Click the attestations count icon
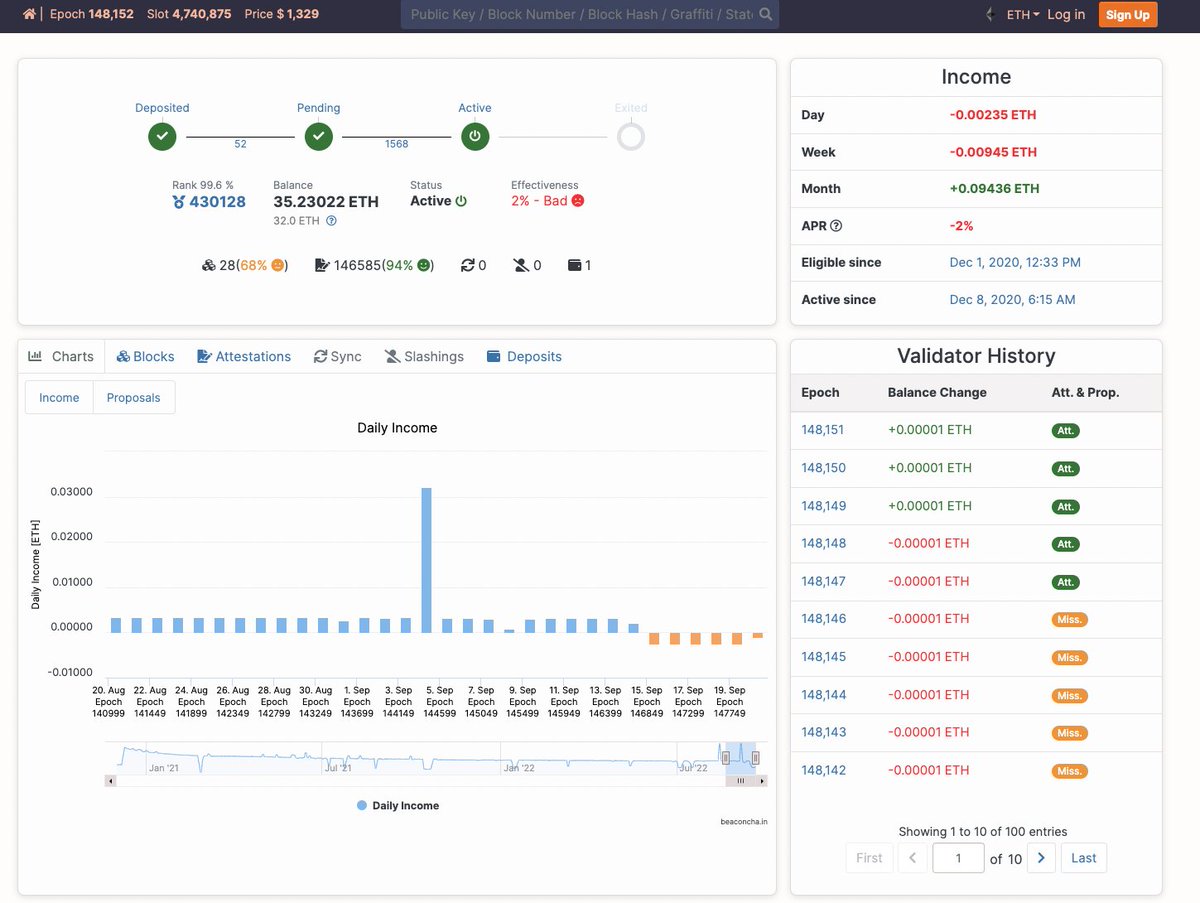 point(322,265)
